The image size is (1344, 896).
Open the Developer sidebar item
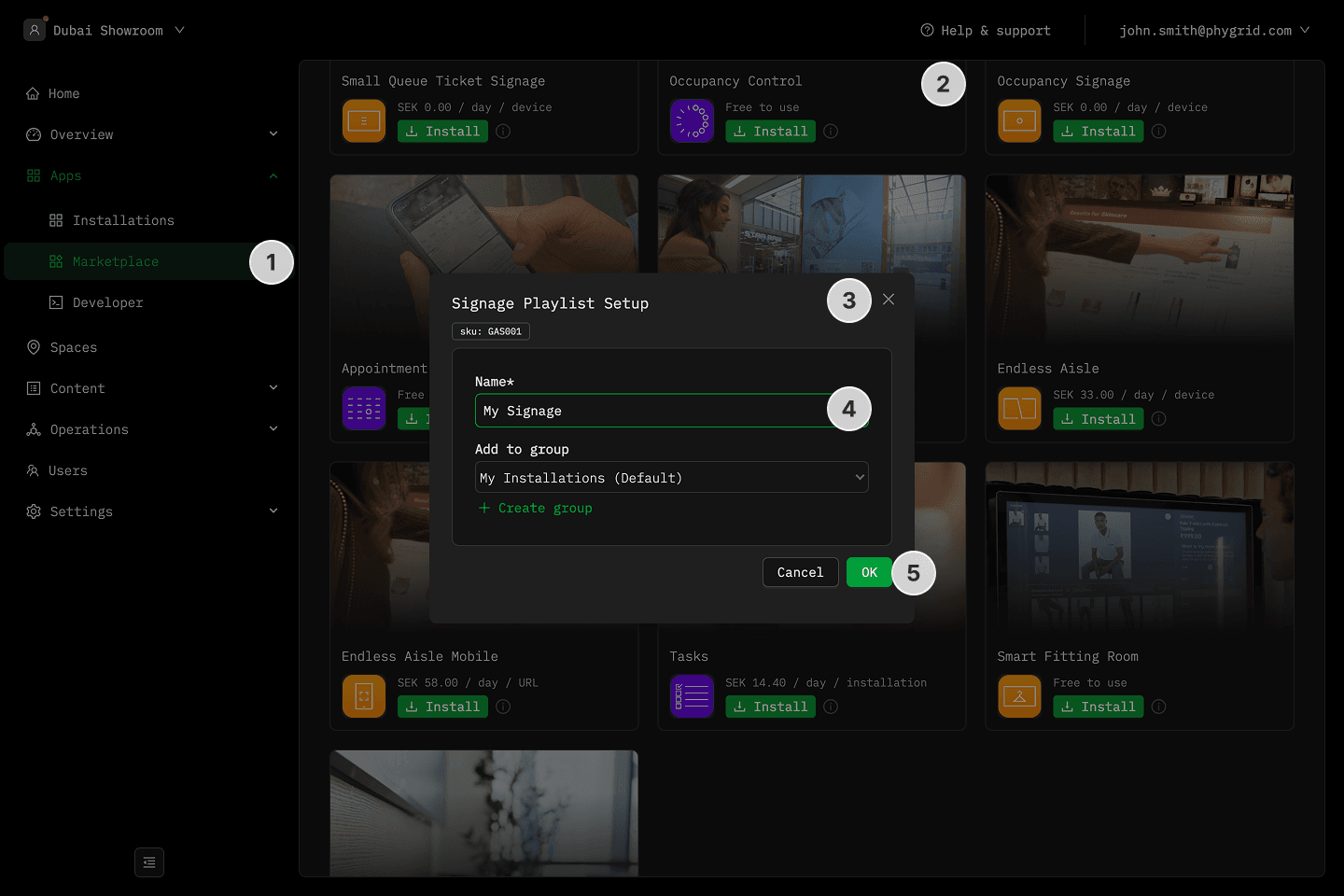107,302
